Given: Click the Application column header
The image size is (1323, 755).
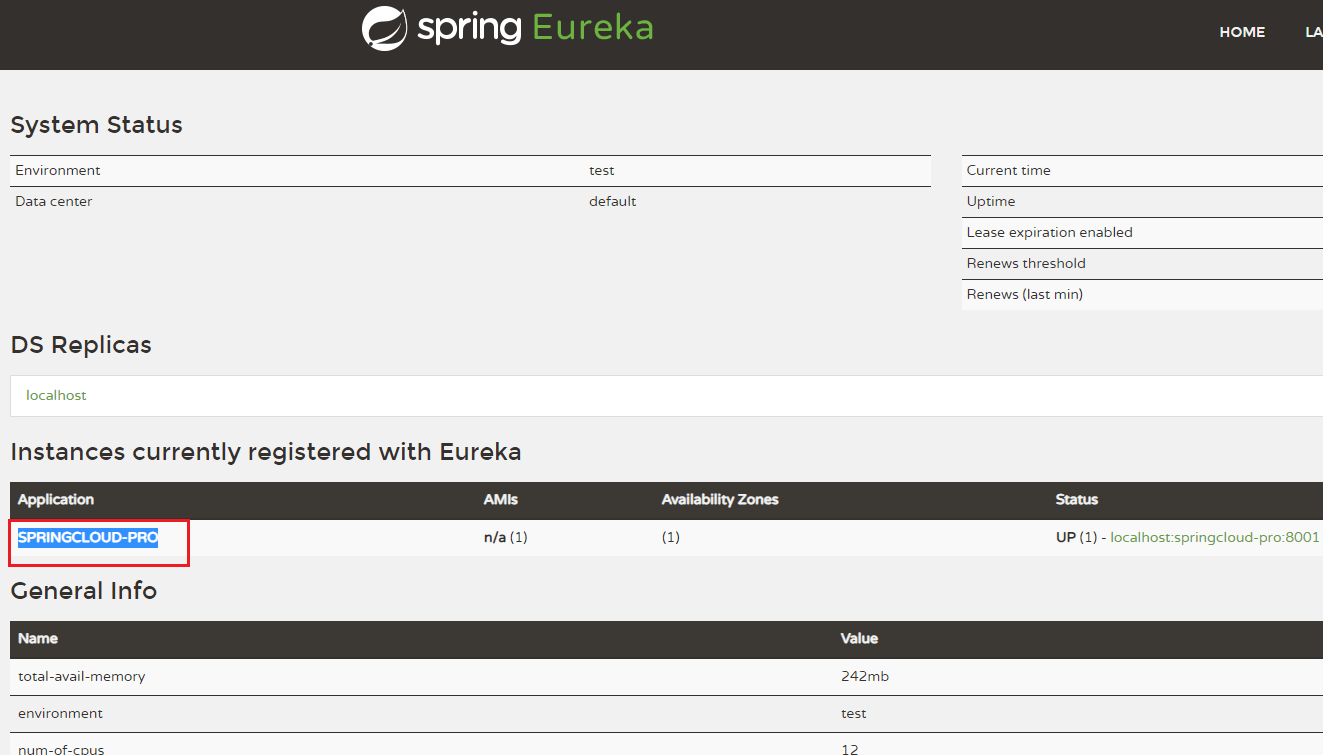Looking at the screenshot, I should point(56,499).
